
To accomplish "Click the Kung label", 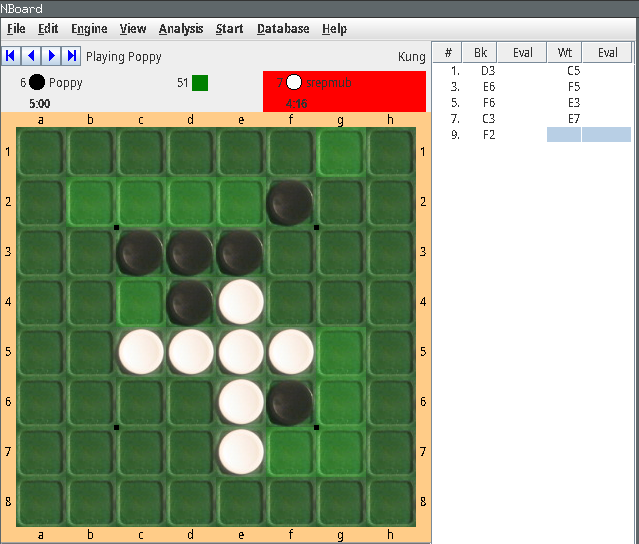I will pos(412,57).
